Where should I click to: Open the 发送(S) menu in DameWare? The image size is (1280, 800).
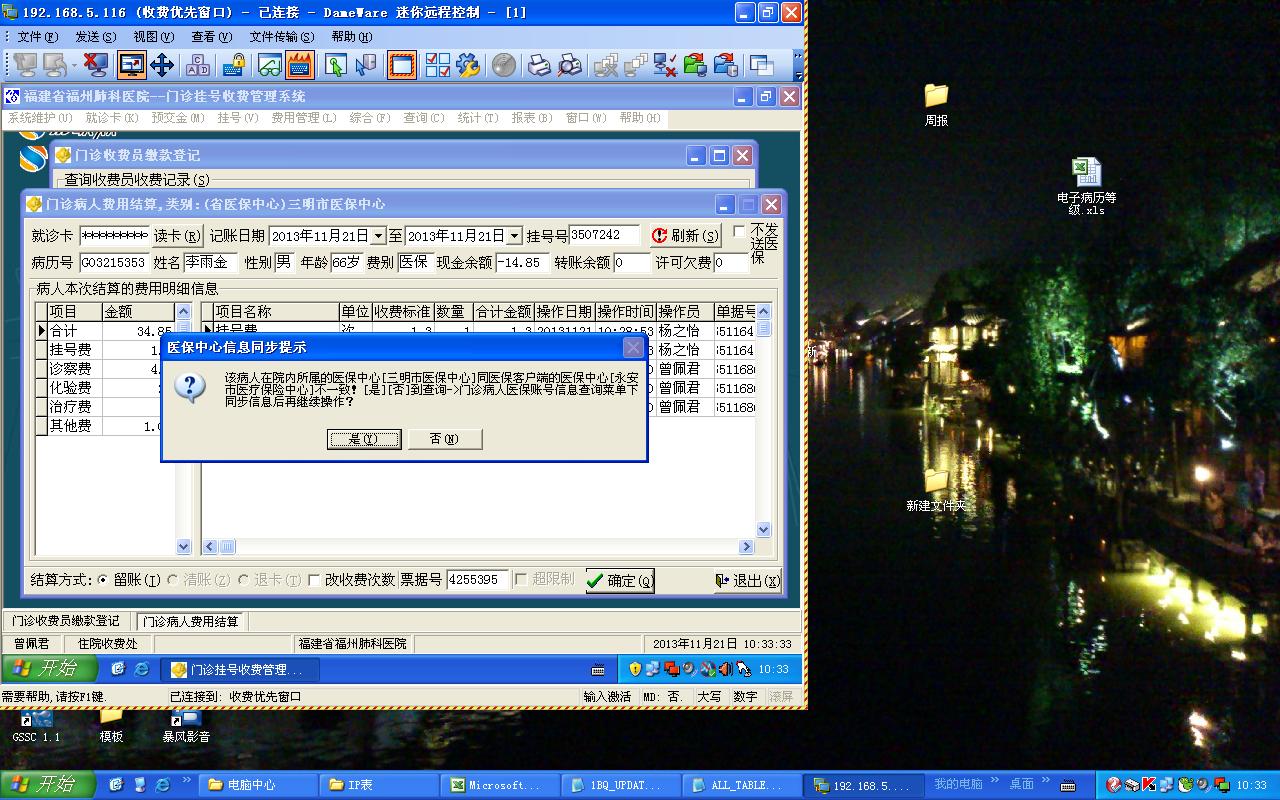pos(96,37)
